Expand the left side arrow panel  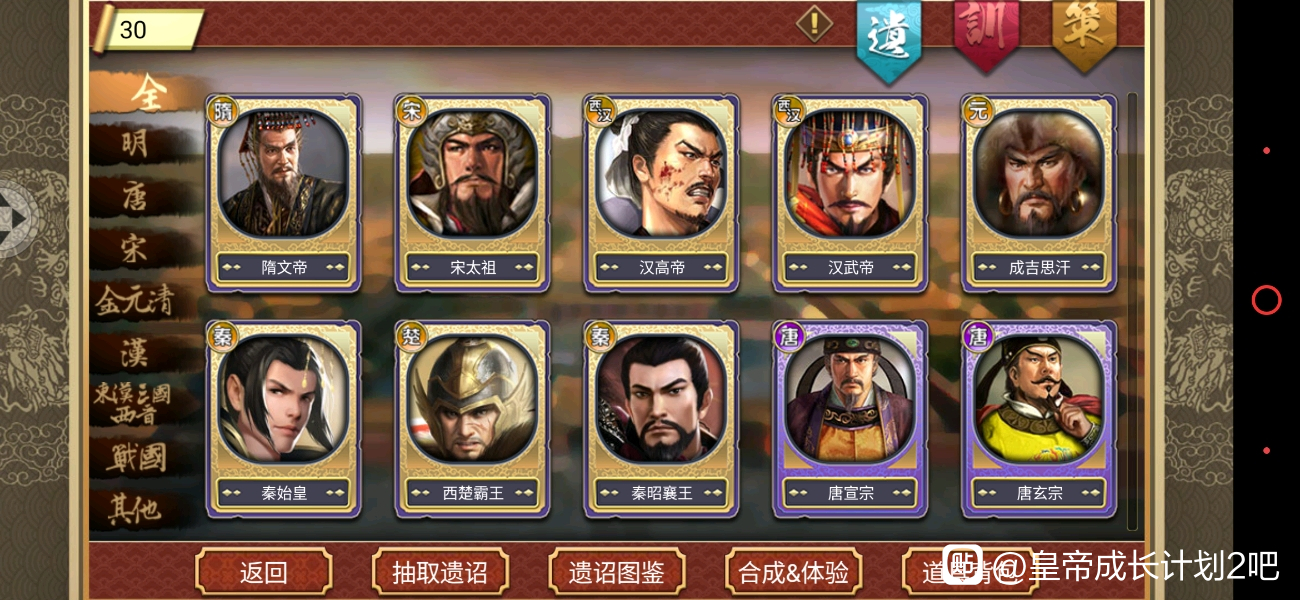coord(17,218)
